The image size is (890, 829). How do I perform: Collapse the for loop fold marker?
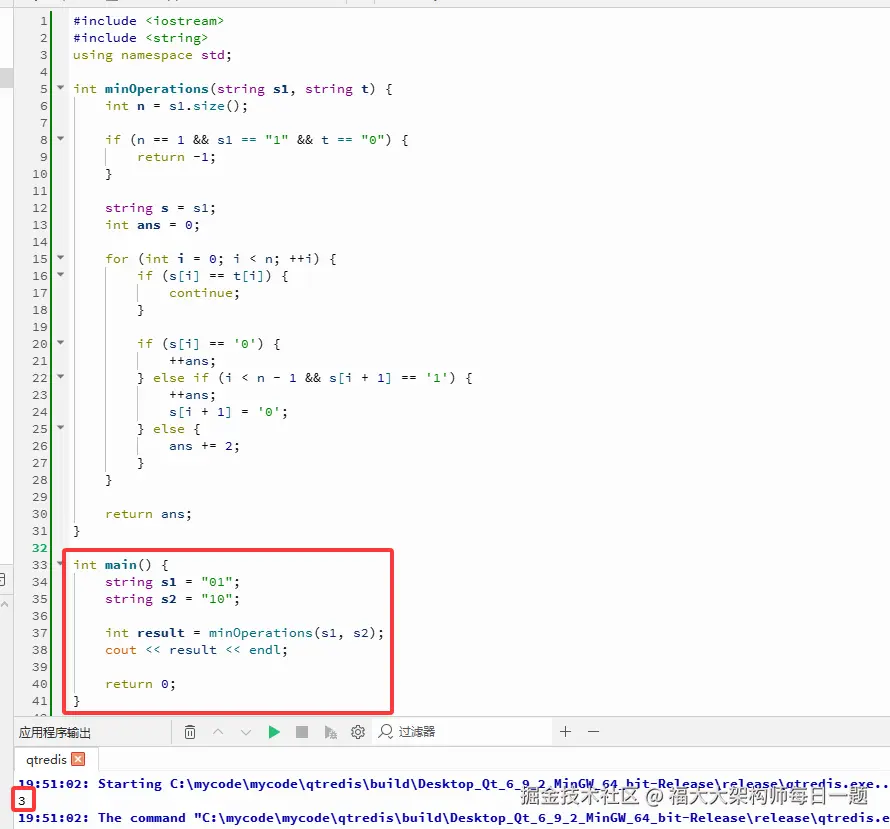click(61, 258)
